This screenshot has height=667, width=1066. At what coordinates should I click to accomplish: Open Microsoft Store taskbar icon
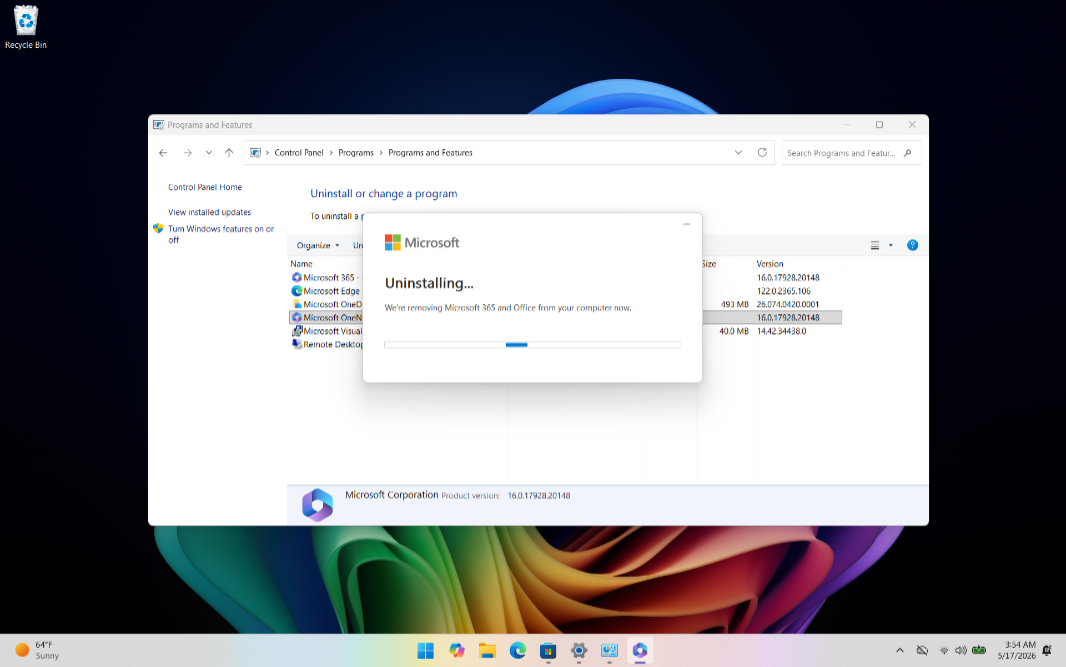coord(548,651)
